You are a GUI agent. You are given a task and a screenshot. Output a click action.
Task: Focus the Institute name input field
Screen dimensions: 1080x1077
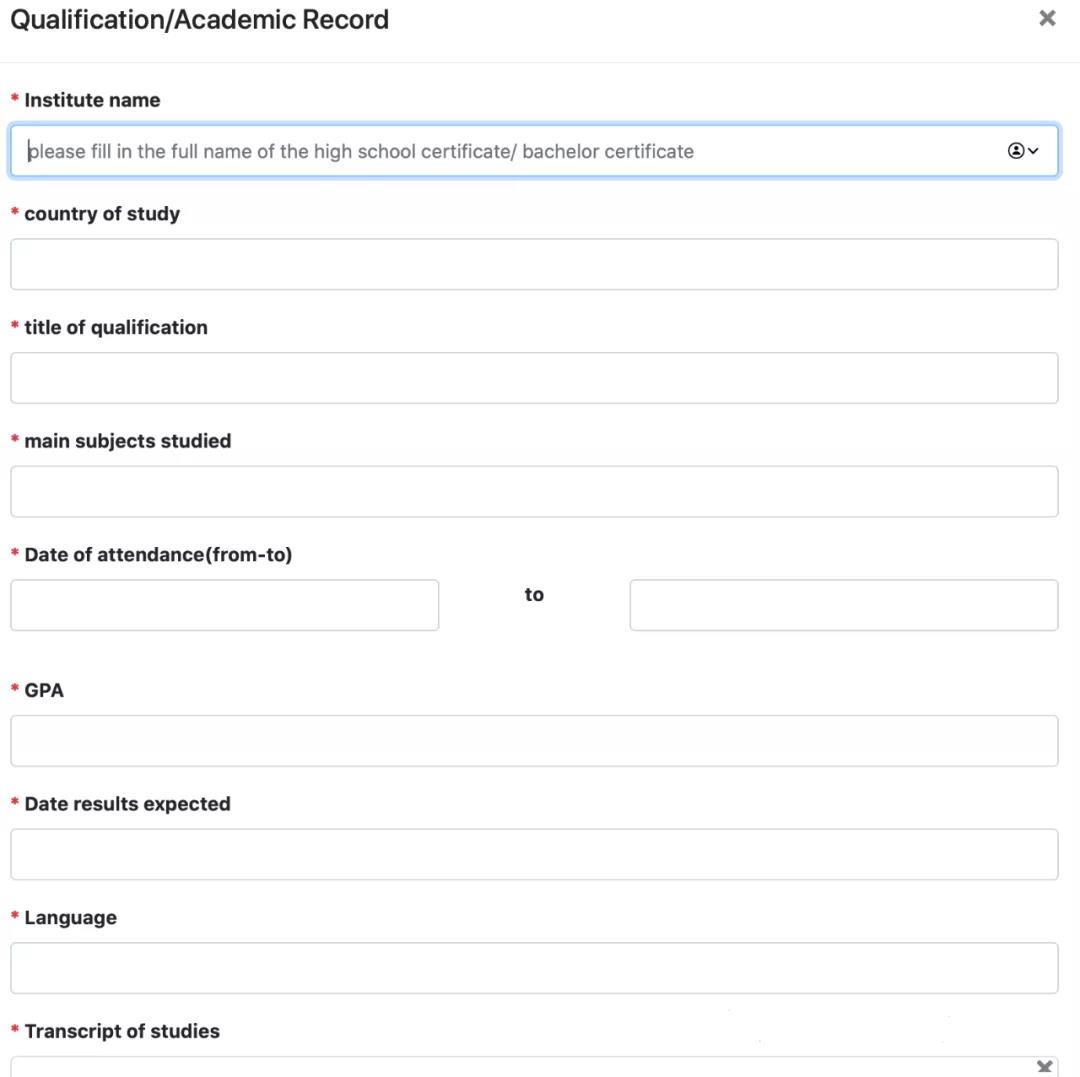click(x=534, y=151)
